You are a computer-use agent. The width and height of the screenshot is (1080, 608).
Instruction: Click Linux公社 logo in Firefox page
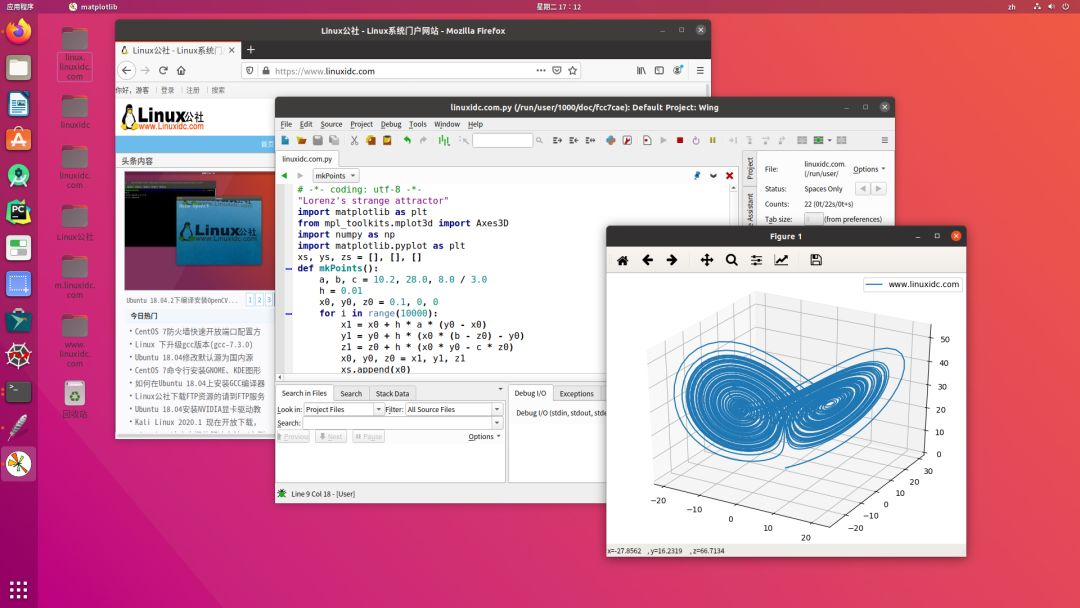pyautogui.click(x=163, y=118)
